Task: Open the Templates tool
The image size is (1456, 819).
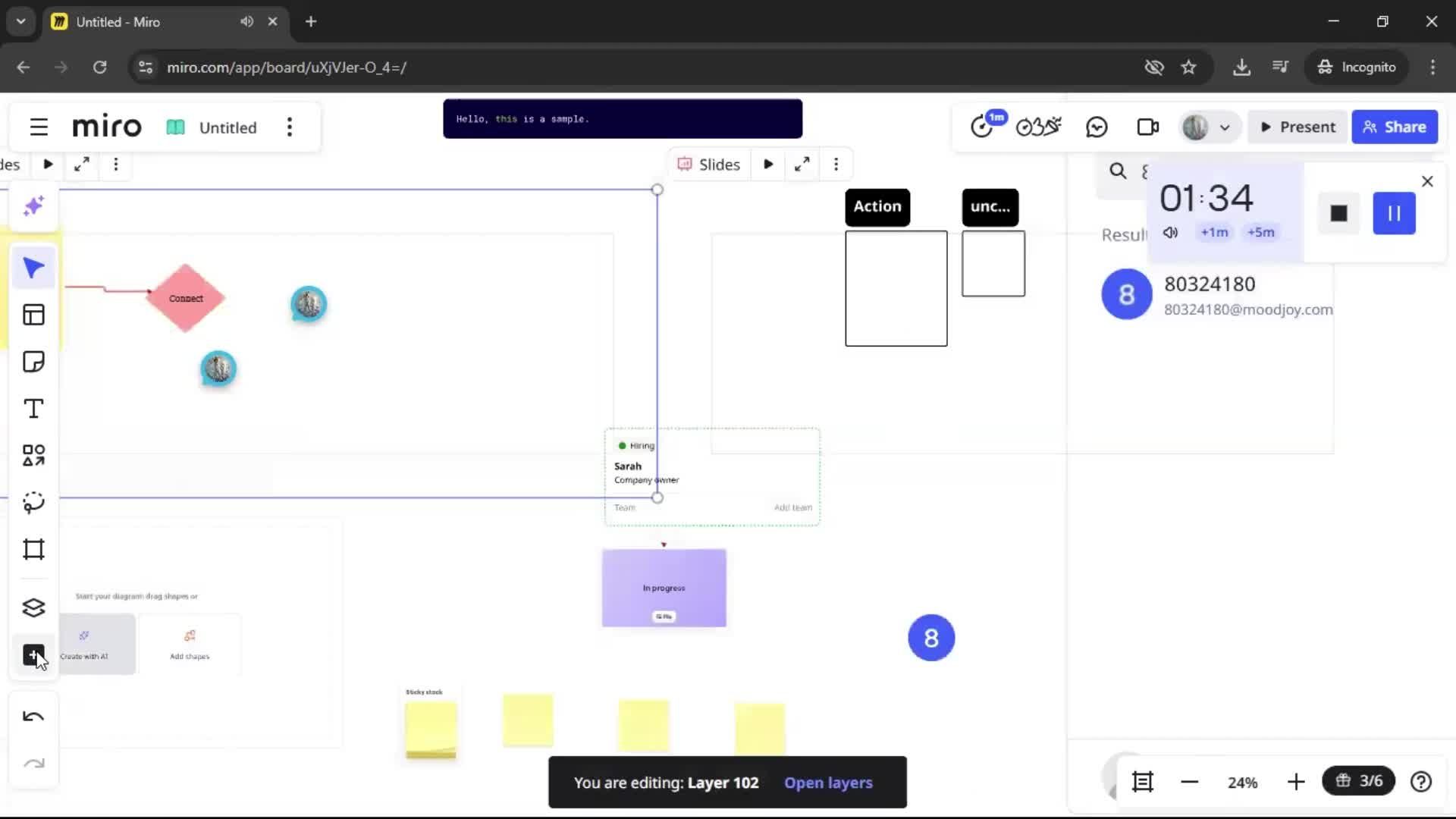Action: coord(33,315)
